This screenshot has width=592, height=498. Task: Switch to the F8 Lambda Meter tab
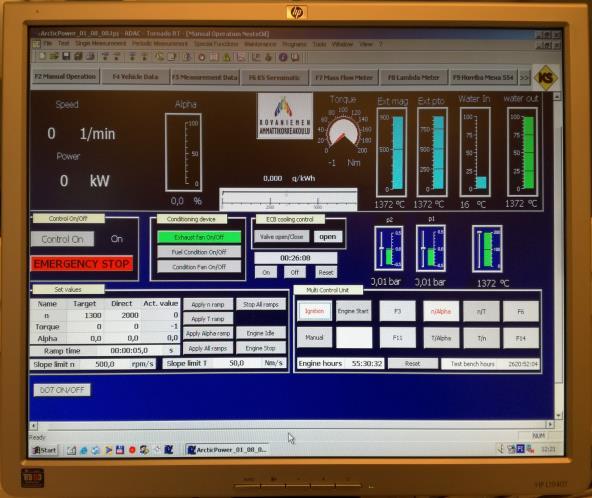point(413,77)
